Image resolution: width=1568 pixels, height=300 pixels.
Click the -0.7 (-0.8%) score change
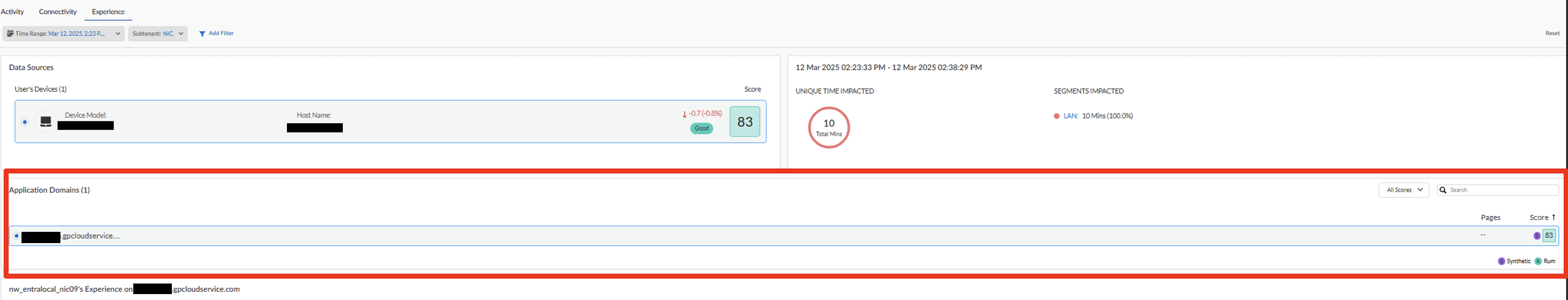(x=706, y=114)
